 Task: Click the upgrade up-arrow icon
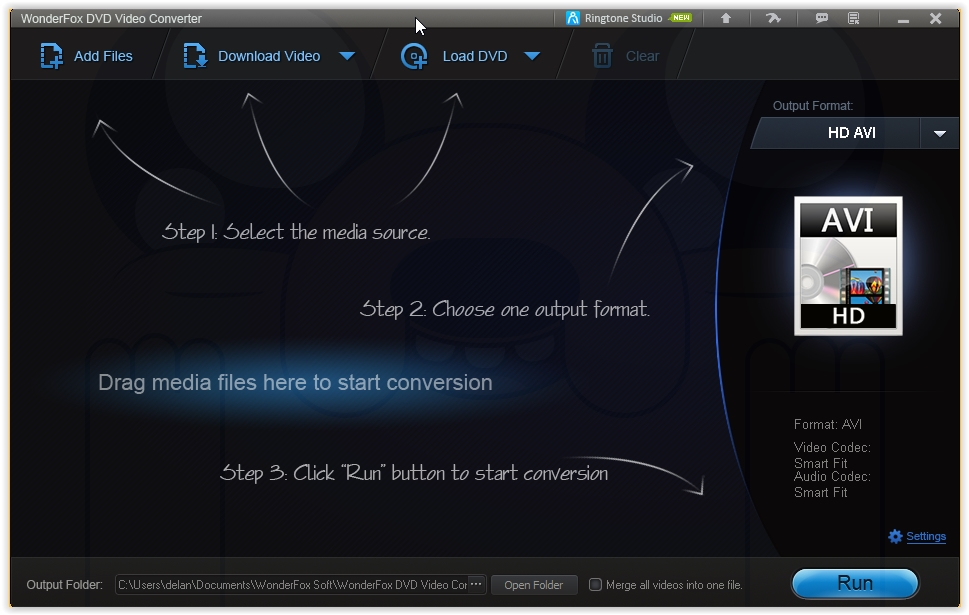click(726, 19)
